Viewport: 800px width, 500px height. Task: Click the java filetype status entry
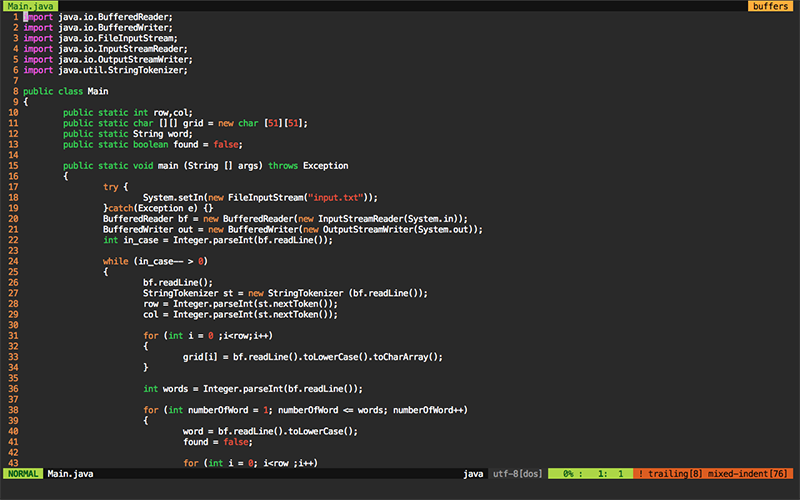coord(473,474)
